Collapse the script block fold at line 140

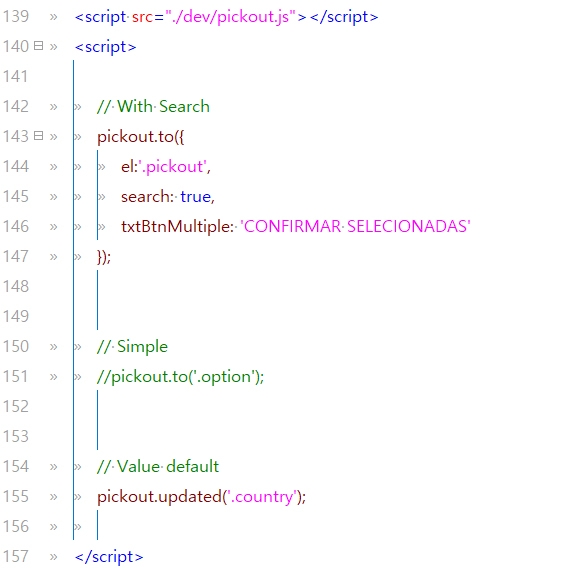(x=38, y=46)
